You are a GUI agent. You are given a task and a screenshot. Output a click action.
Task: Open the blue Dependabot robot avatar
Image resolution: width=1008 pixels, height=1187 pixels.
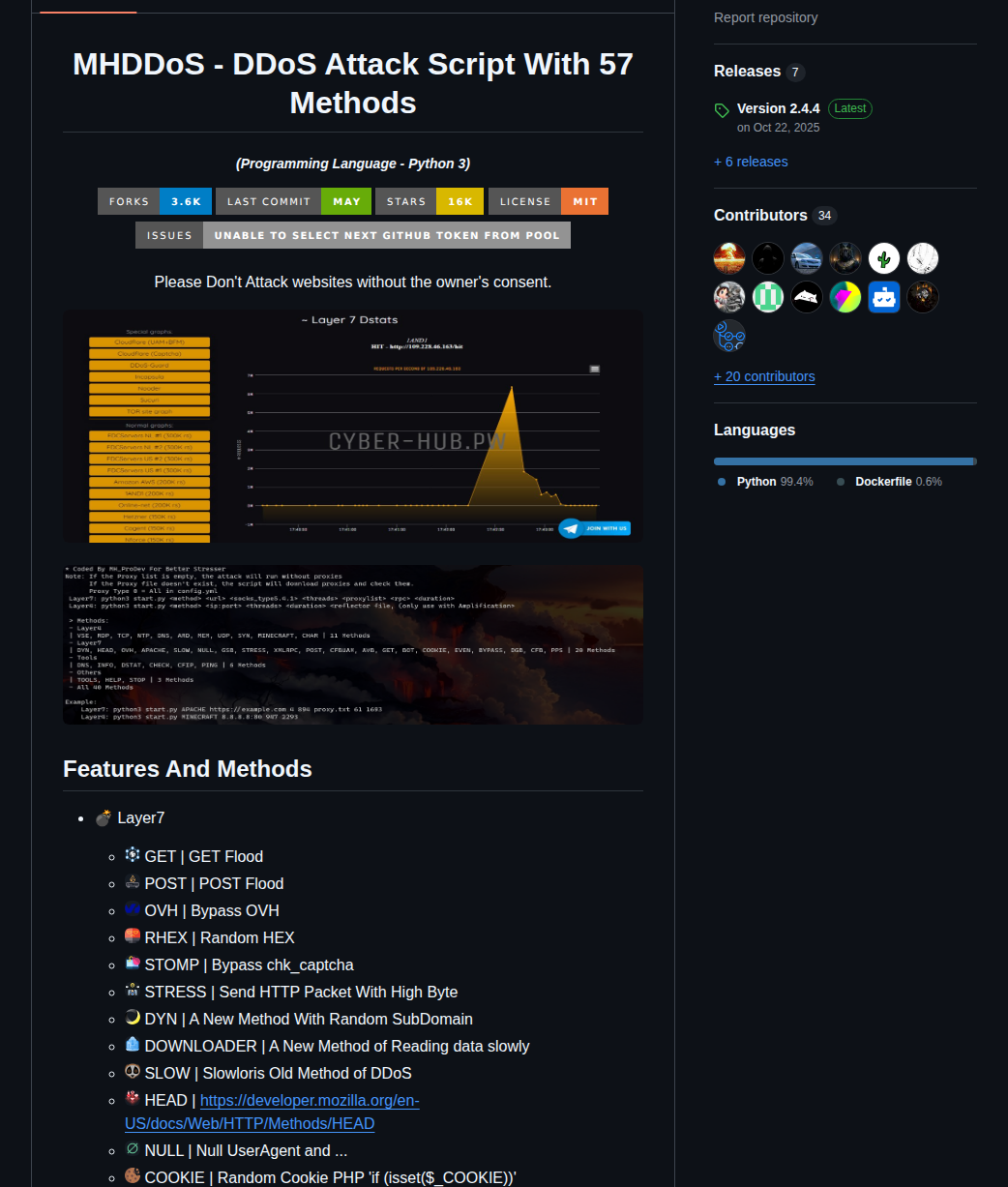point(884,297)
